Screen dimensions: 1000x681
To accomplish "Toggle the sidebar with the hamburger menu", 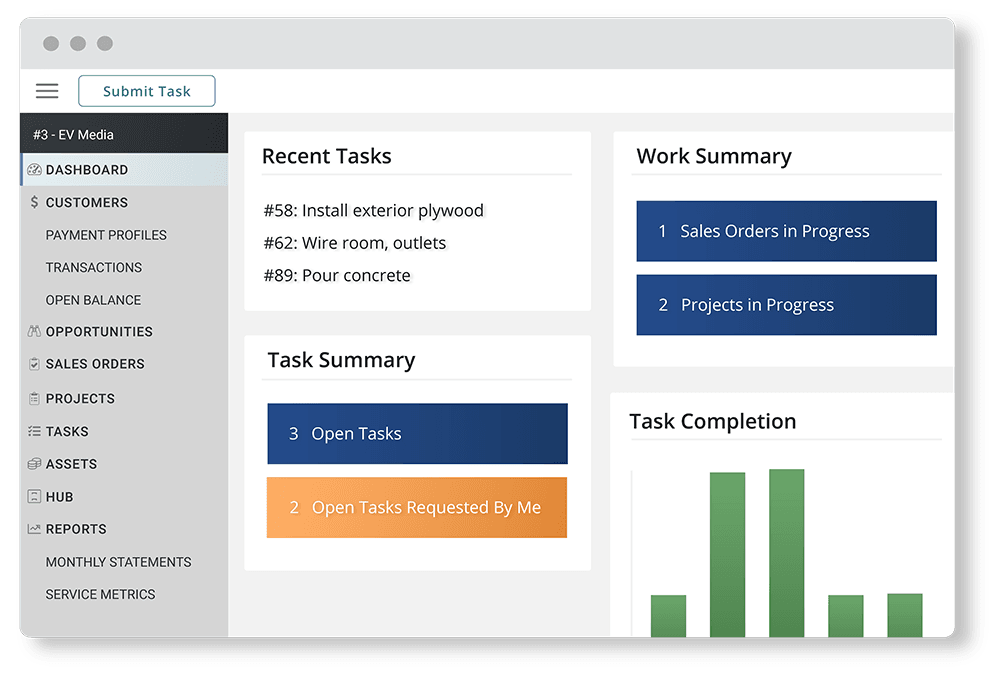I will click(x=47, y=91).
